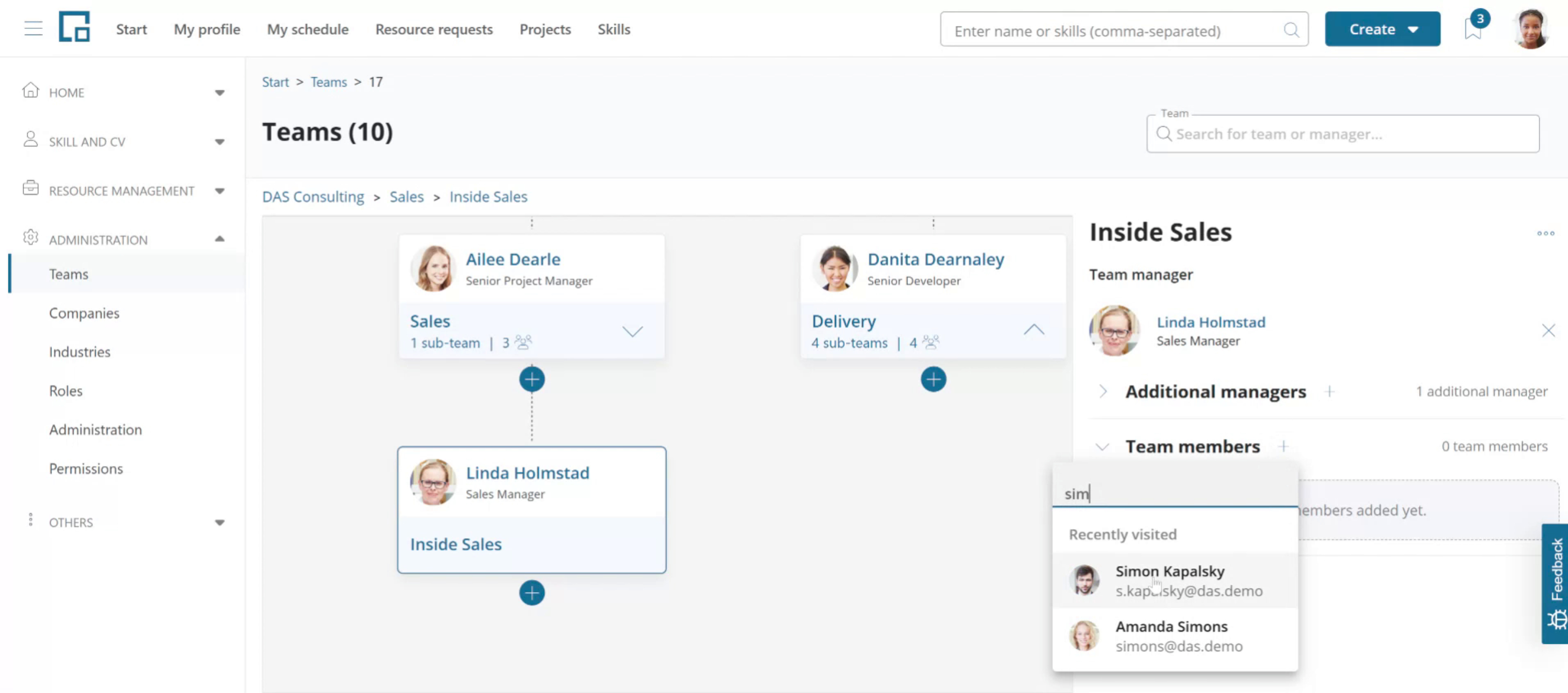Select Companies in the sidebar

(84, 313)
